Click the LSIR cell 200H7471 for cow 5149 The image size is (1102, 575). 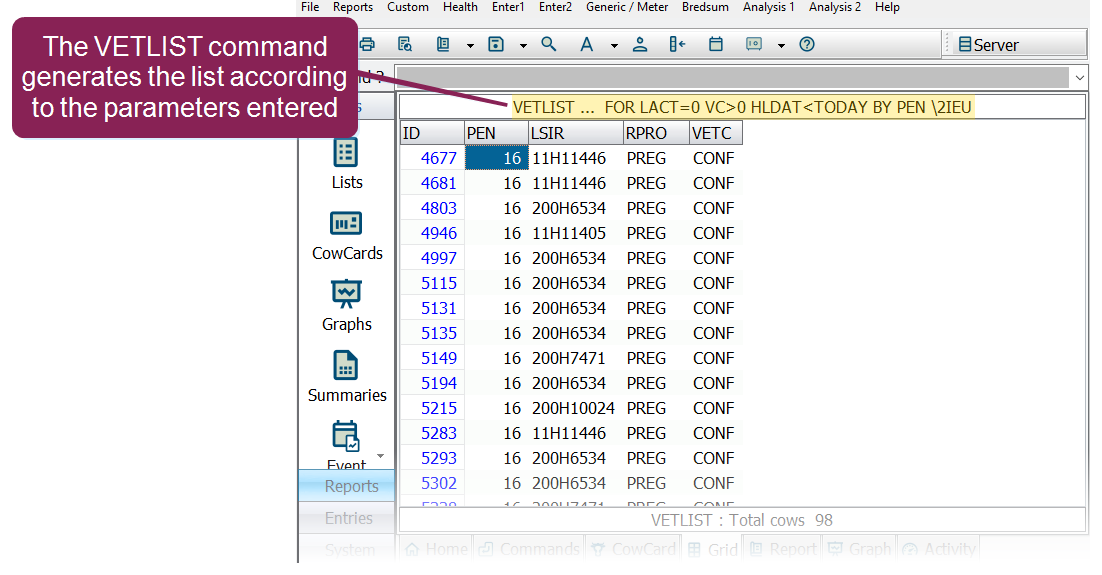point(568,358)
